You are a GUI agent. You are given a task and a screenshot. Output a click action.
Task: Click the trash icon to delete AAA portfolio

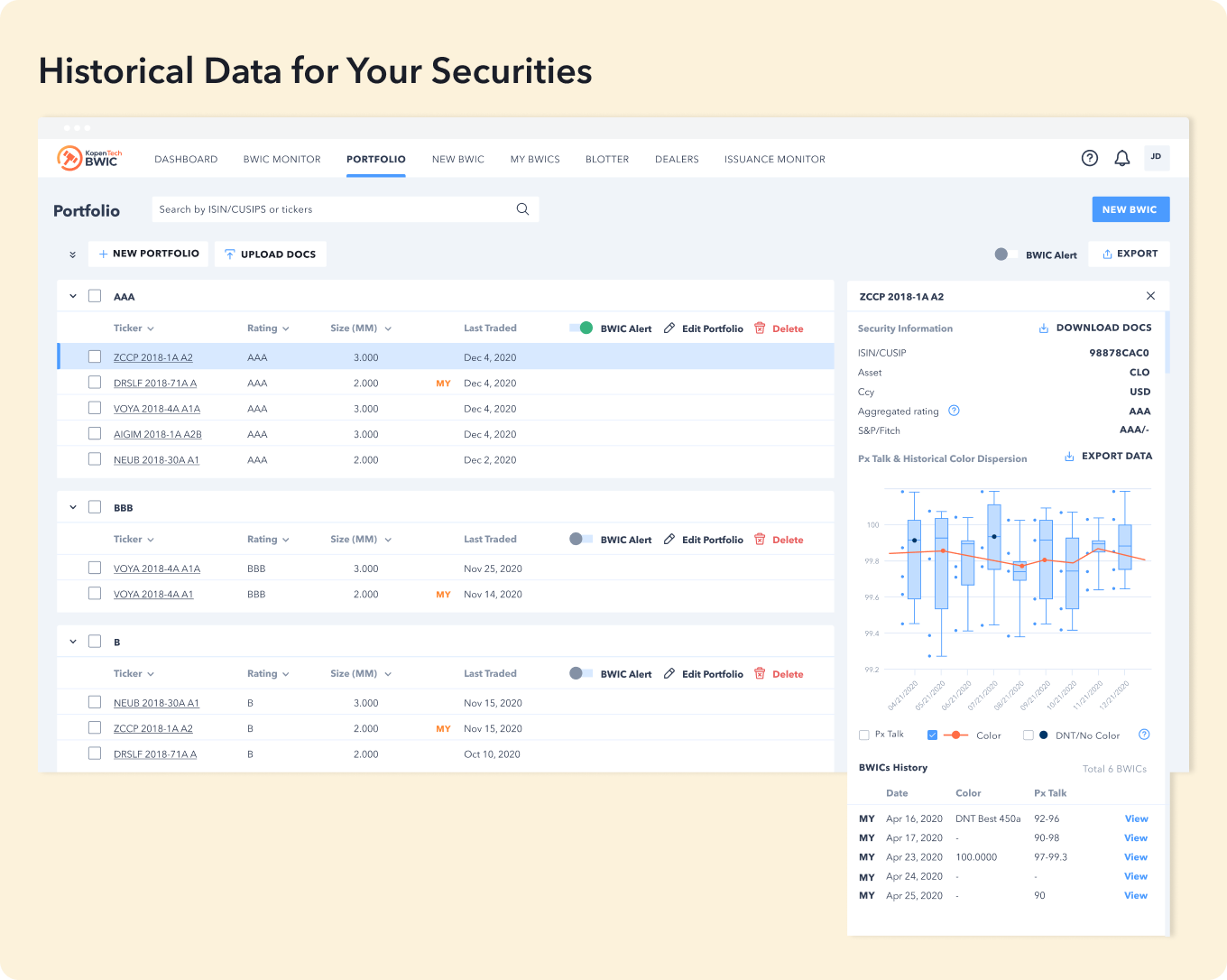(x=760, y=328)
